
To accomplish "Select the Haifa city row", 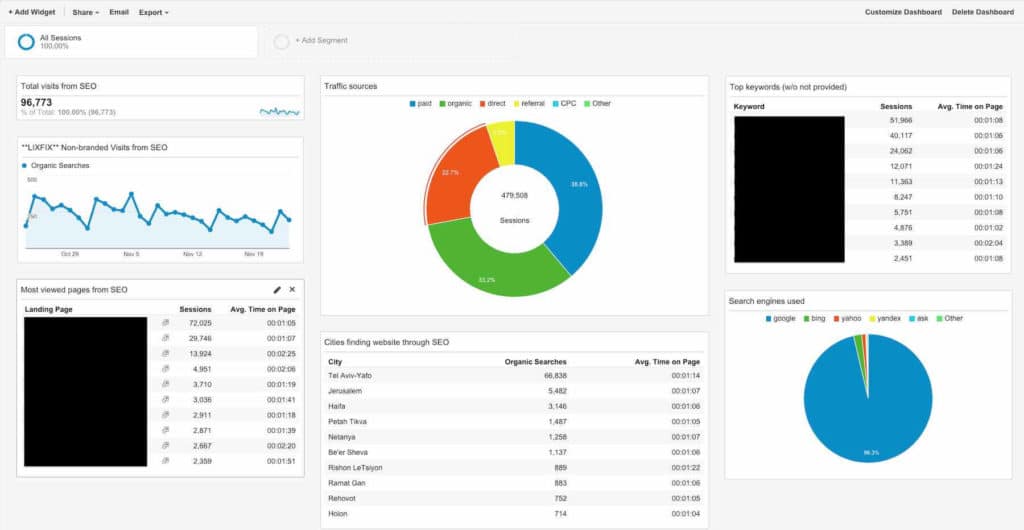I will point(514,407).
